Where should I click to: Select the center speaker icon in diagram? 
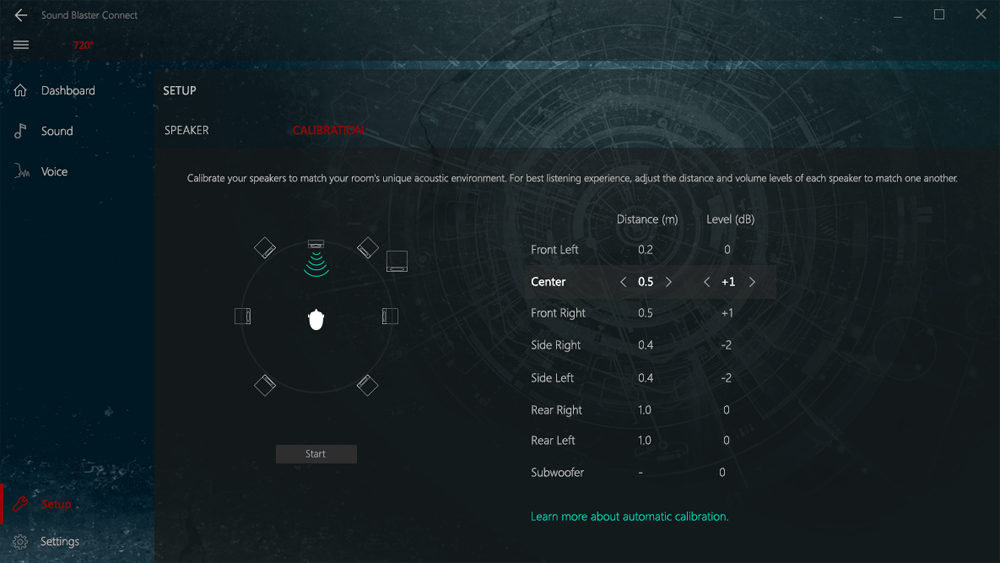click(x=316, y=245)
